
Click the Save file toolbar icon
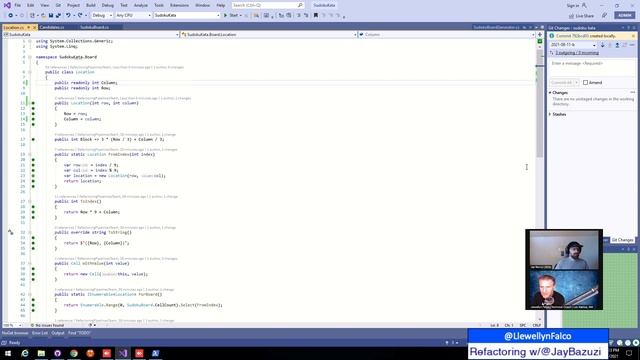tap(51, 16)
